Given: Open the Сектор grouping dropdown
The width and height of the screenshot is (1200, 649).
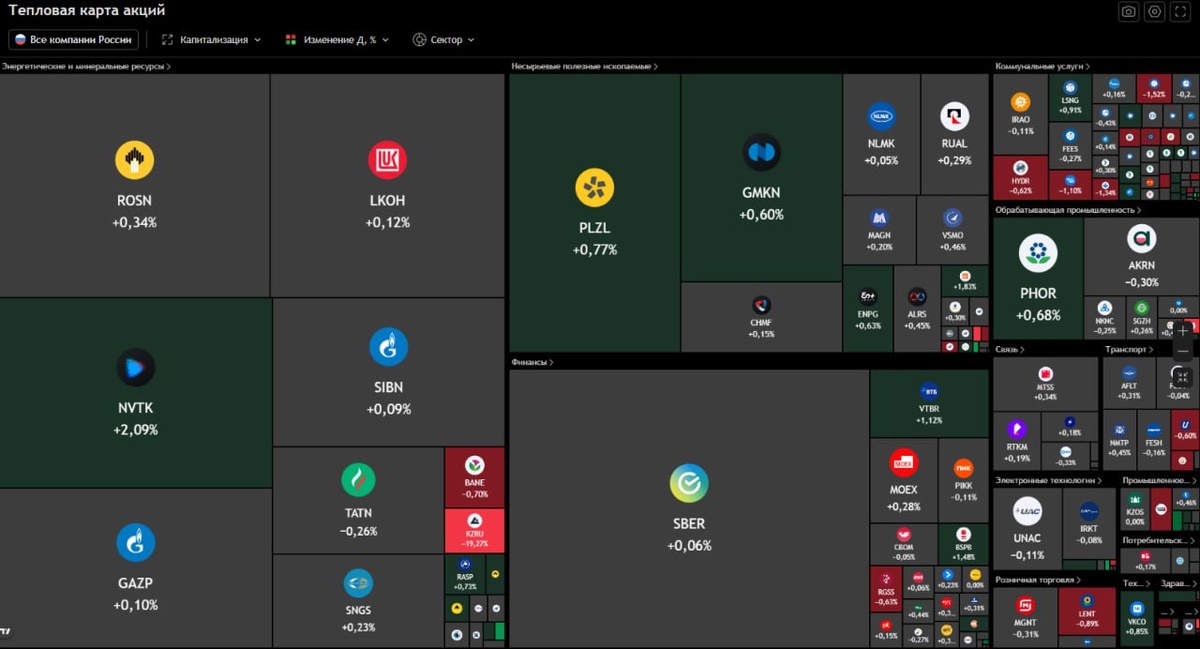Looking at the screenshot, I should (x=443, y=40).
